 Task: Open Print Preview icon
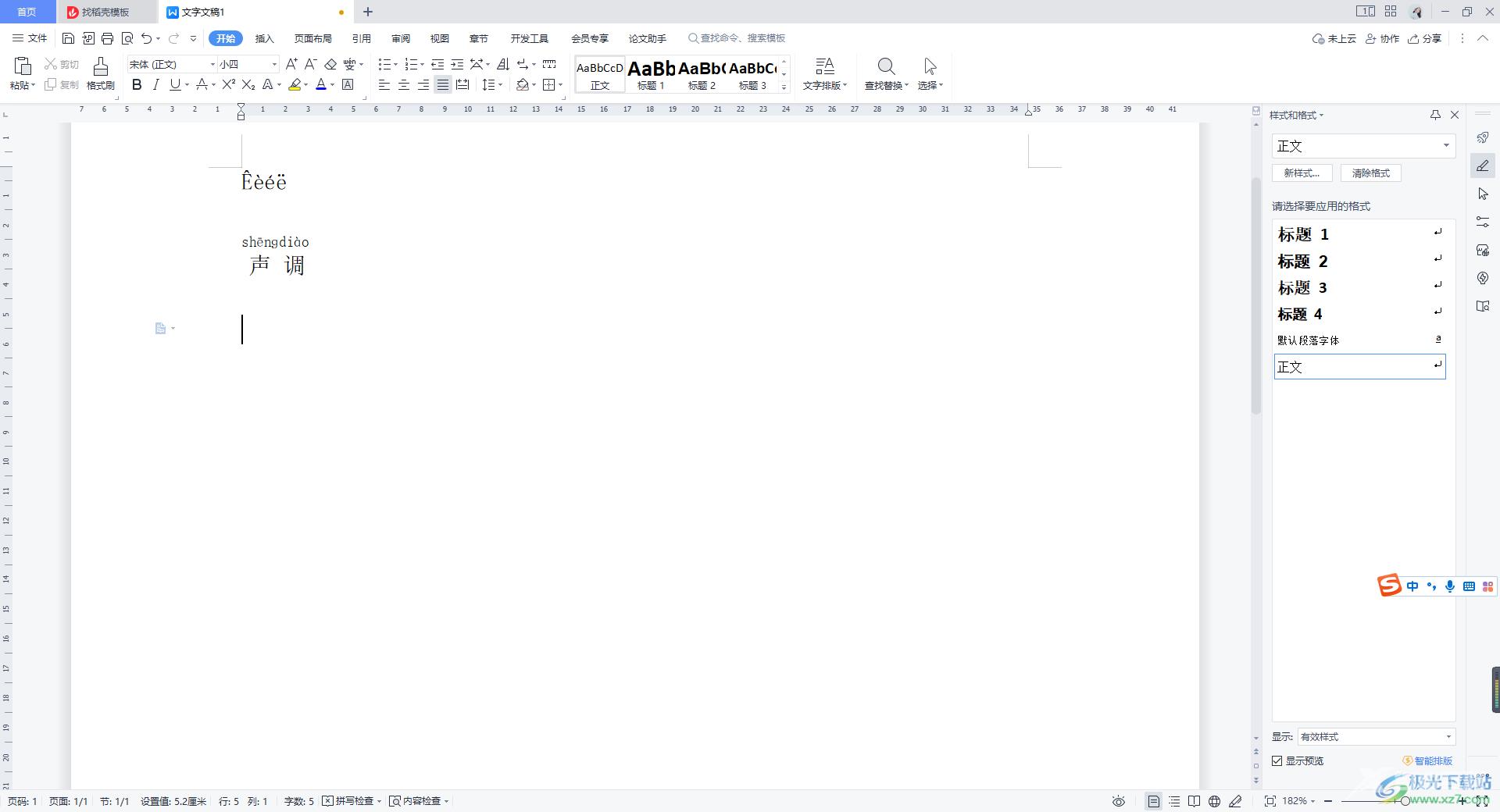tap(127, 38)
